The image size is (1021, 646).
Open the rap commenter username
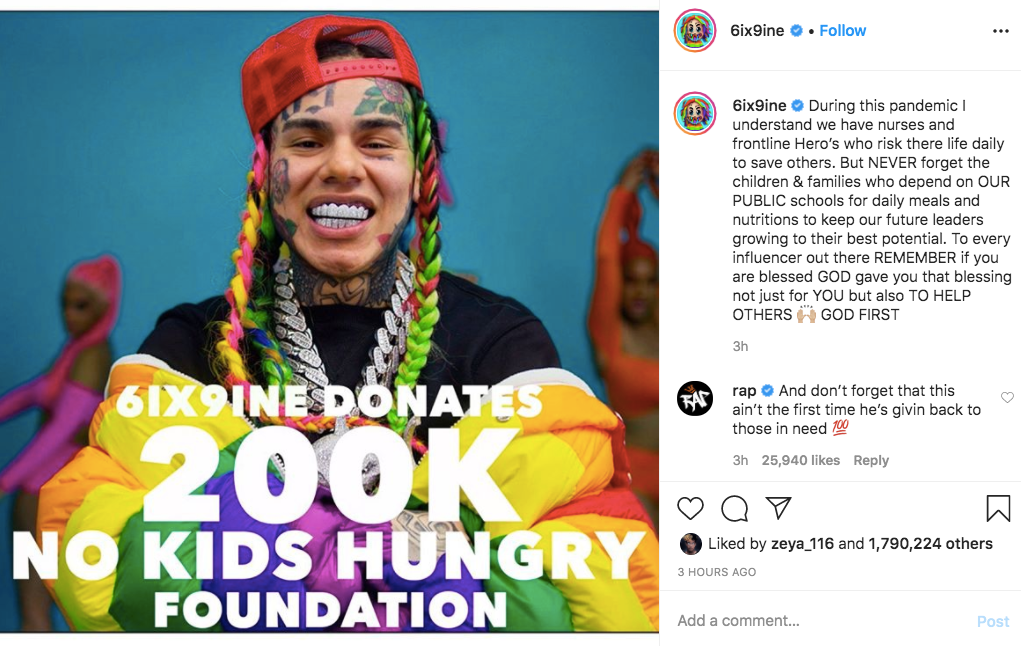point(744,391)
